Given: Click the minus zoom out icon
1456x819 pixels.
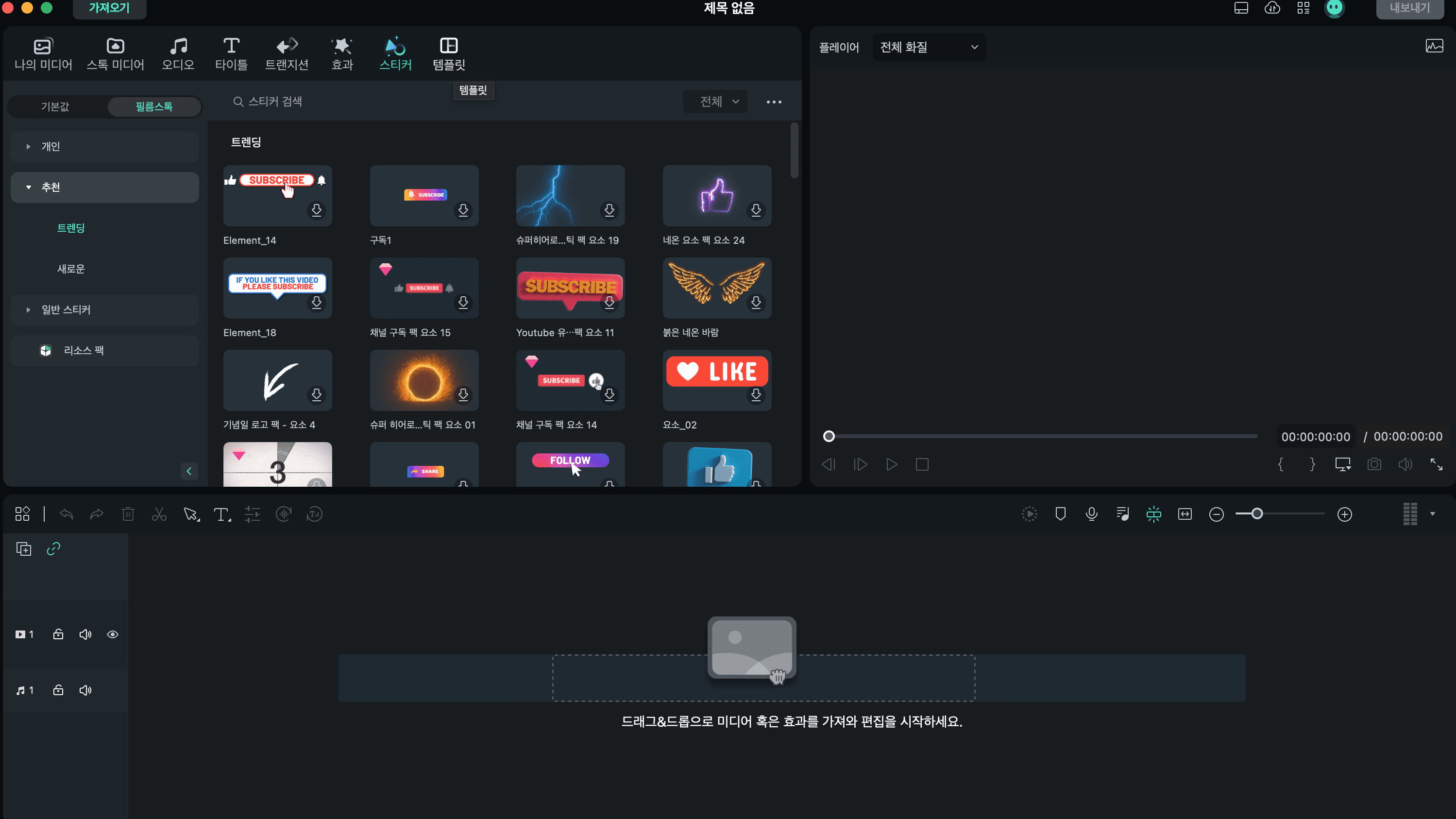Looking at the screenshot, I should [x=1217, y=514].
